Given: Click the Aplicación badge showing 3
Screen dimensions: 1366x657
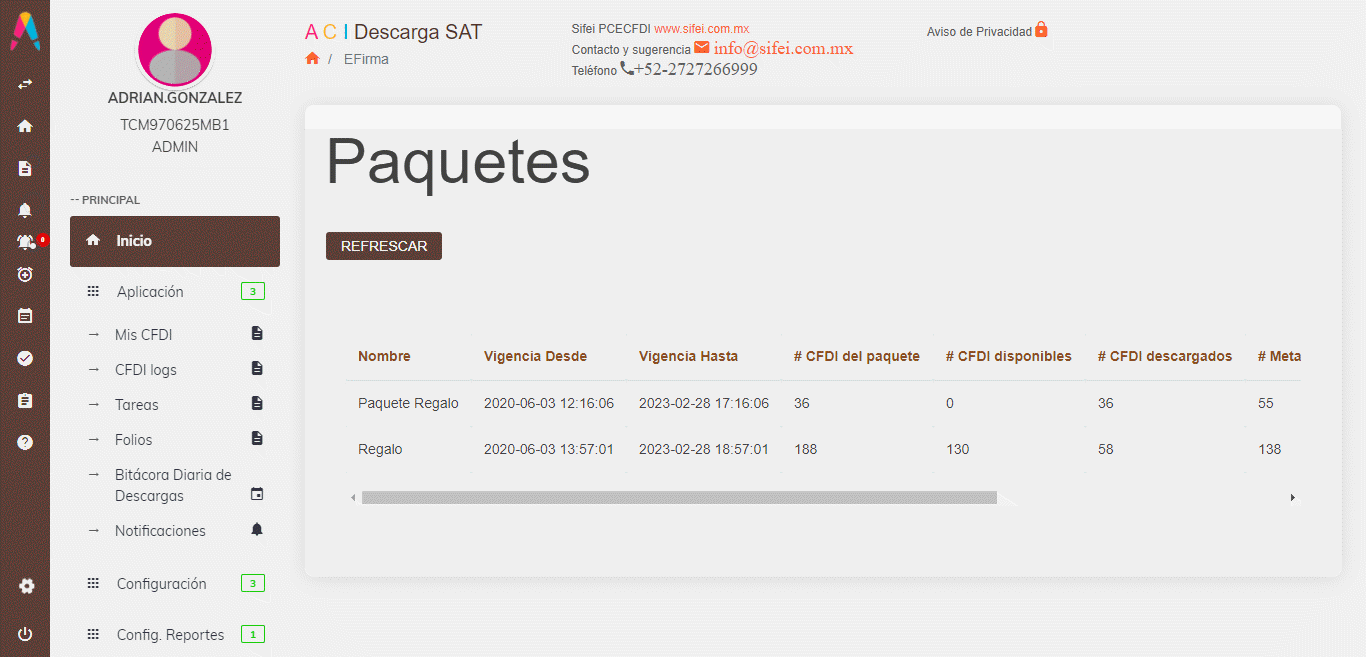Looking at the screenshot, I should [253, 292].
